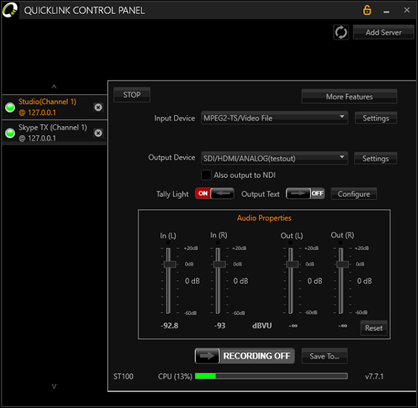Click green status light for Skype TX
Image resolution: width=418 pixels, height=408 pixels.
[10, 133]
